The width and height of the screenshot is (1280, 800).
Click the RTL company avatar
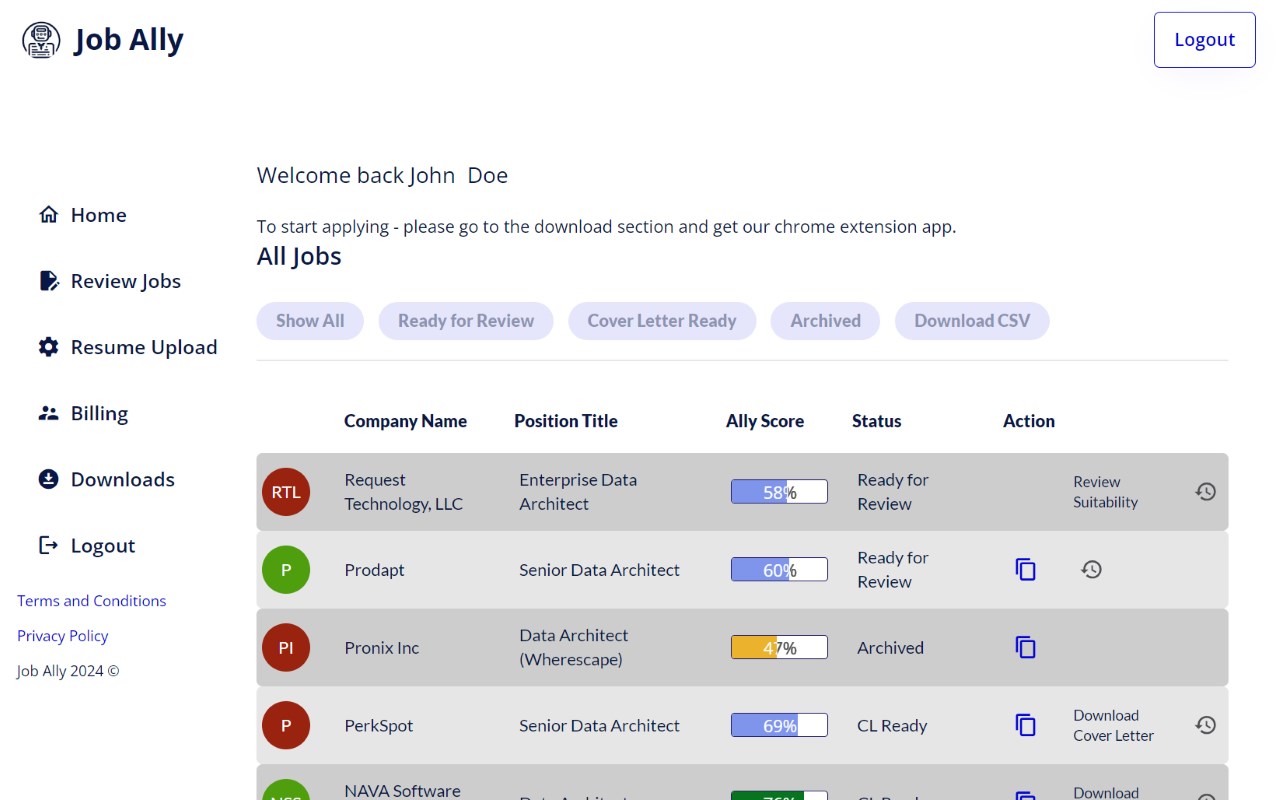[286, 492]
